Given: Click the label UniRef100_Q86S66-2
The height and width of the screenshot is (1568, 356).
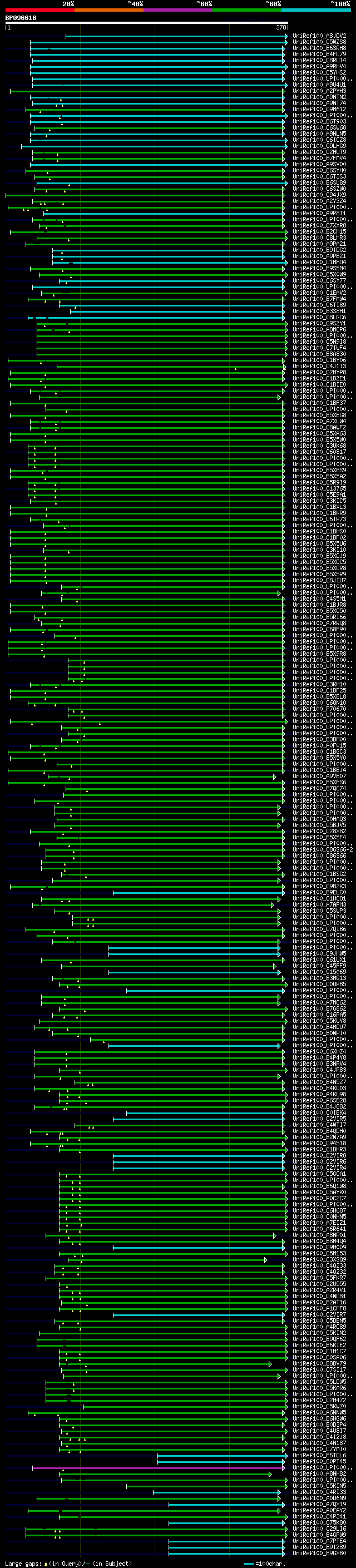Looking at the screenshot, I should point(323,850).
